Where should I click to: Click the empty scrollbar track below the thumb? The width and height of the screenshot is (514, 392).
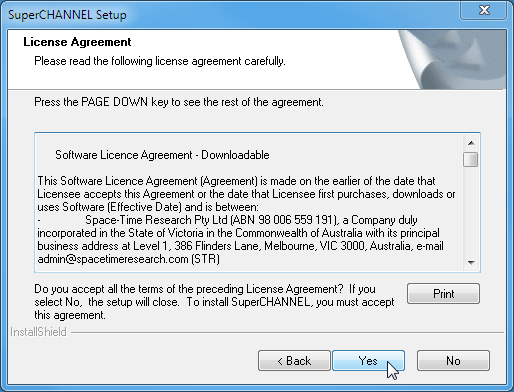click(471, 211)
